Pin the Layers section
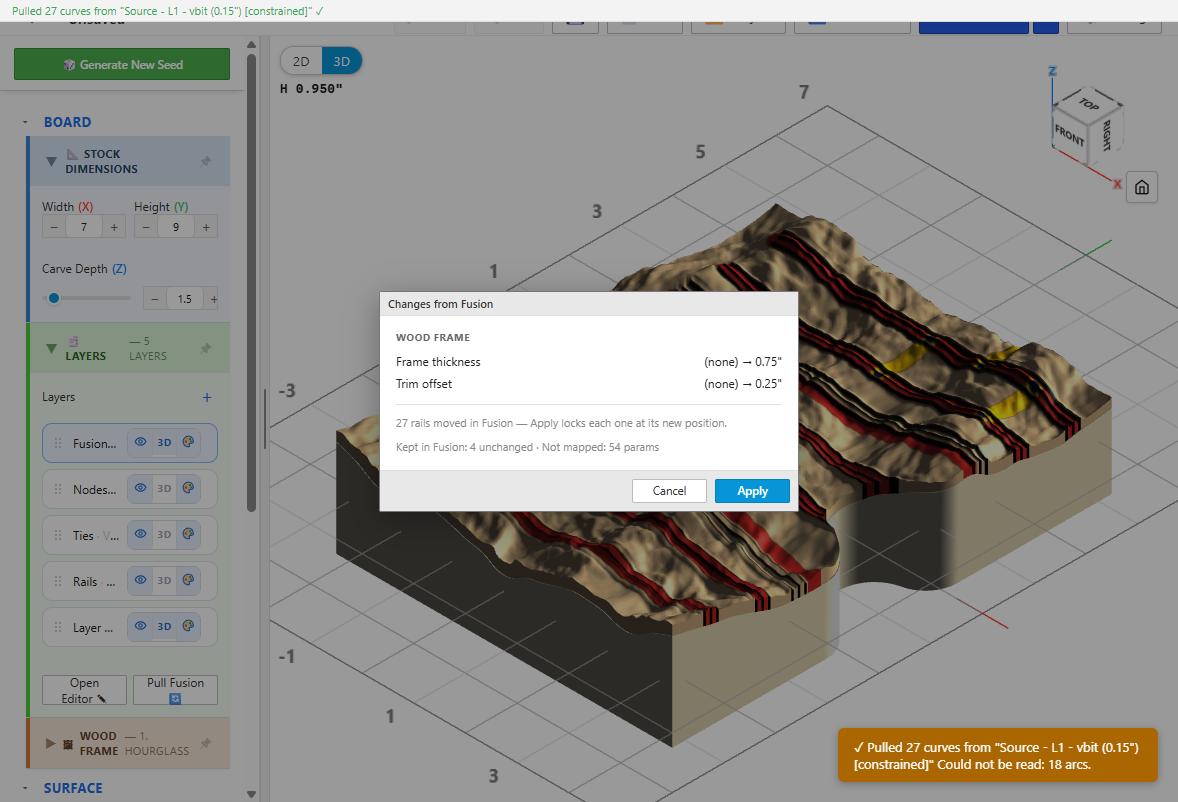Screen dimensions: 1178x802 [206, 348]
